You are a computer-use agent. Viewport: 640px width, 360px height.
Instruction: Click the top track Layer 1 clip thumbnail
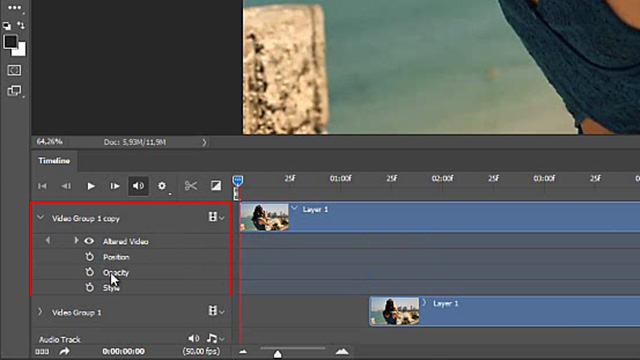(264, 217)
